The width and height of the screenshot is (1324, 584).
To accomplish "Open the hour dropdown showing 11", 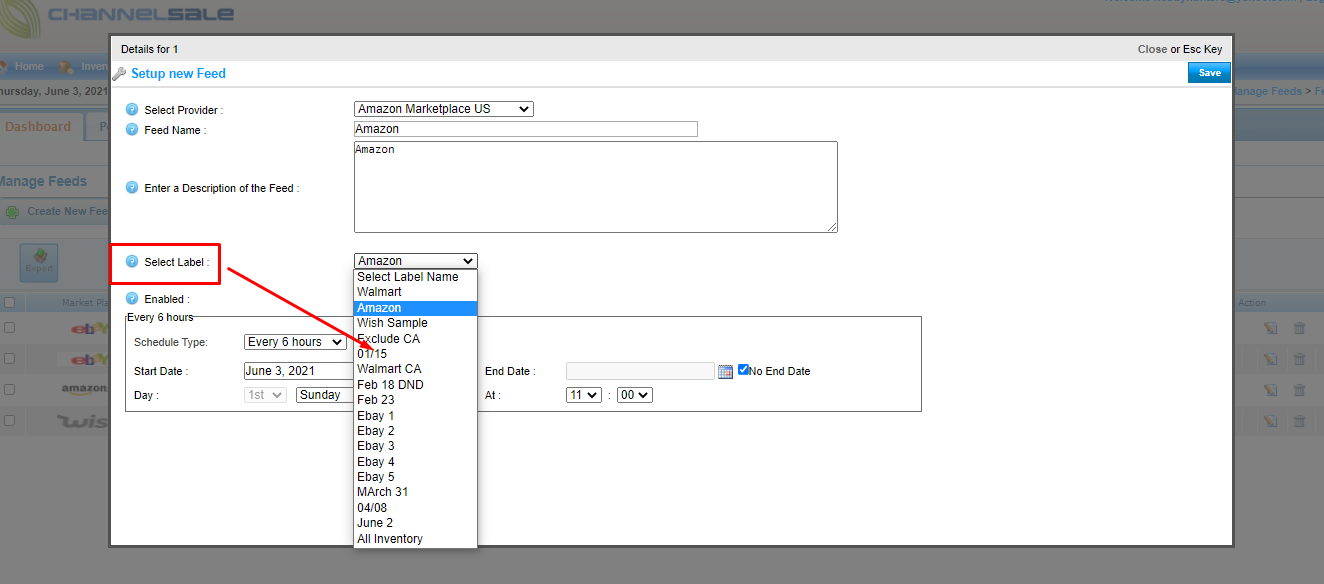I will [x=584, y=395].
